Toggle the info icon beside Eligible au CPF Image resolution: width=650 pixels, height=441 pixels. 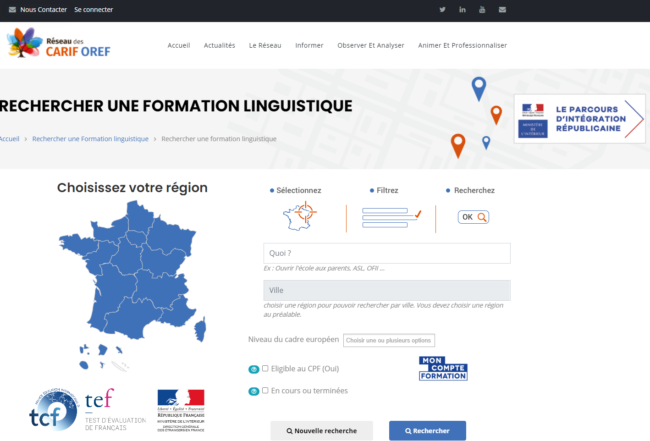tap(253, 368)
